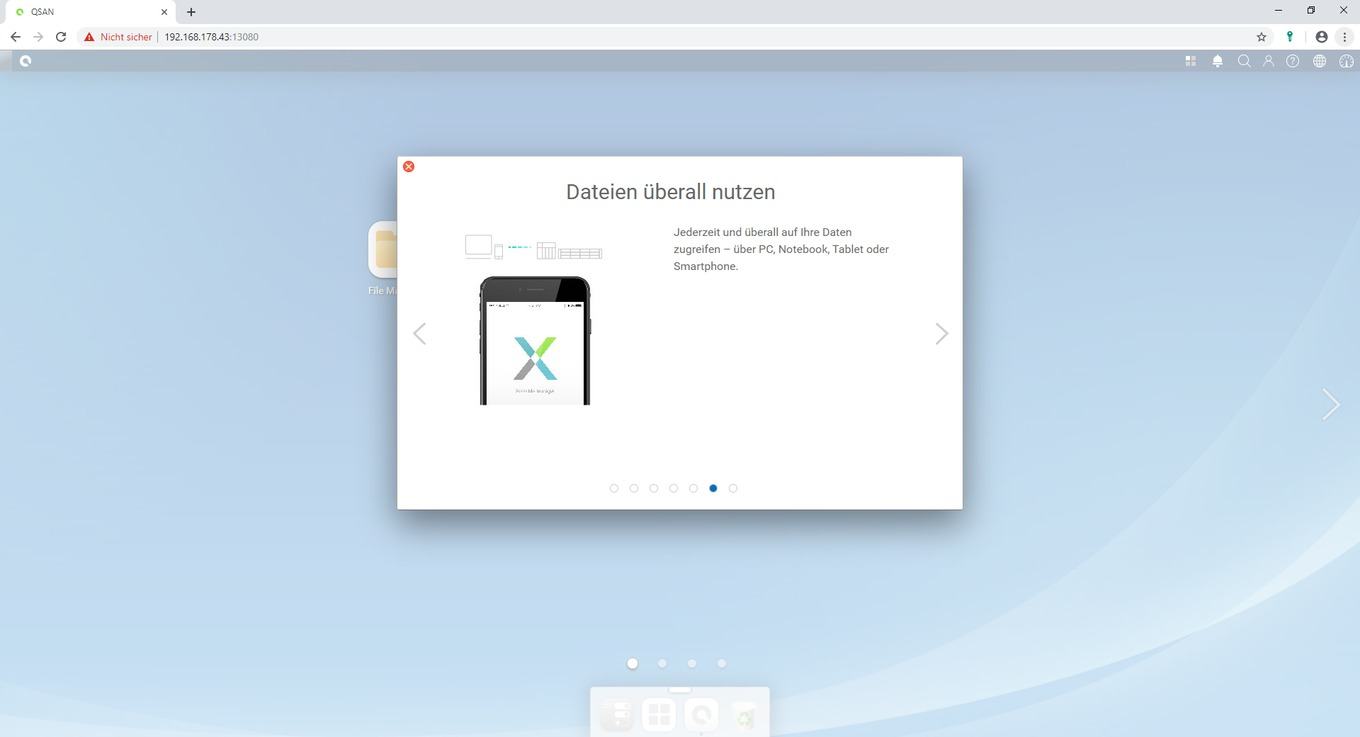Viewport: 1360px width, 737px height.
Task: Open the search magnifier in top bar
Action: (x=1244, y=61)
